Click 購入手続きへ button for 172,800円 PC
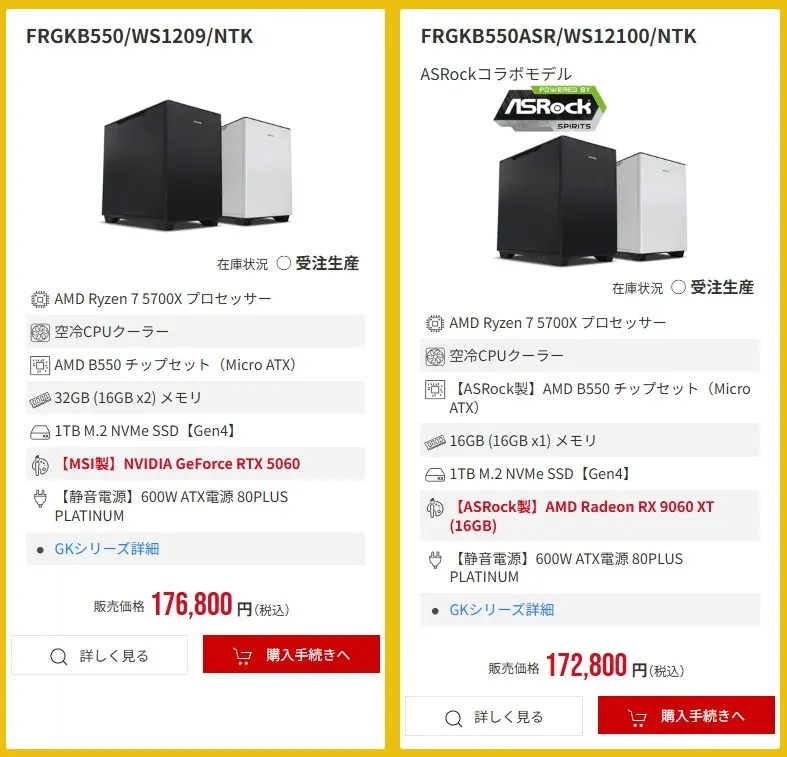The image size is (787, 757). click(x=686, y=717)
